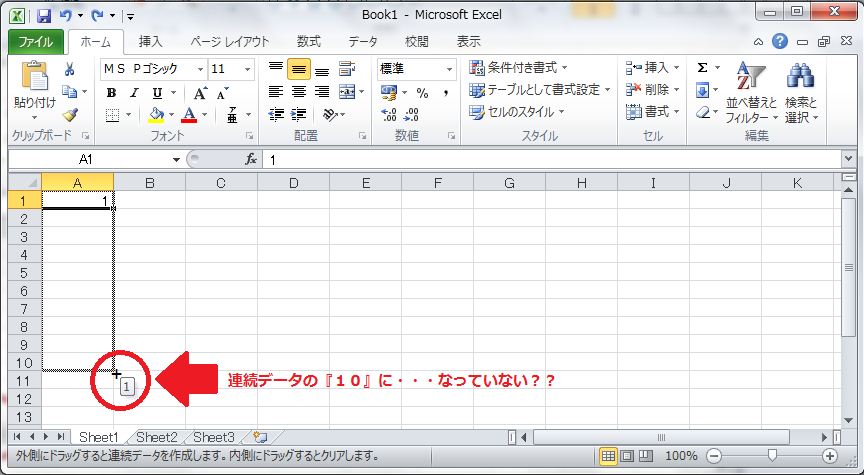Switch to 数式 (Formulas) ribbon tab
Image resolution: width=864 pixels, height=475 pixels.
point(309,41)
